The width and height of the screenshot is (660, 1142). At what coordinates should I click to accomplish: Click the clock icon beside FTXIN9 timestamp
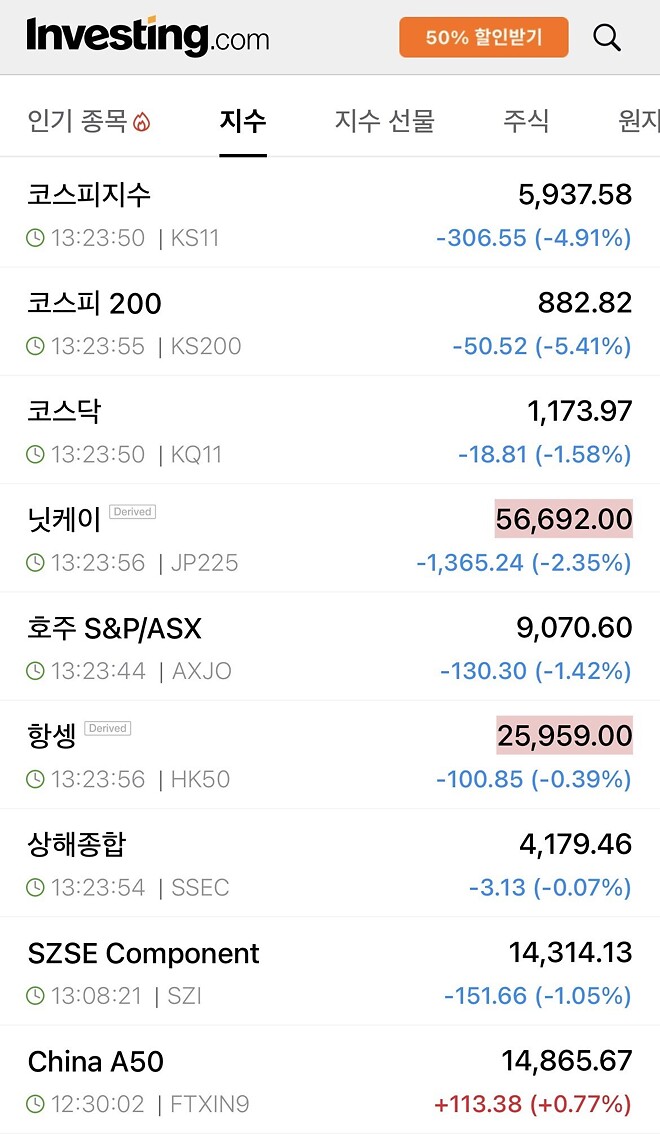(x=32, y=1105)
